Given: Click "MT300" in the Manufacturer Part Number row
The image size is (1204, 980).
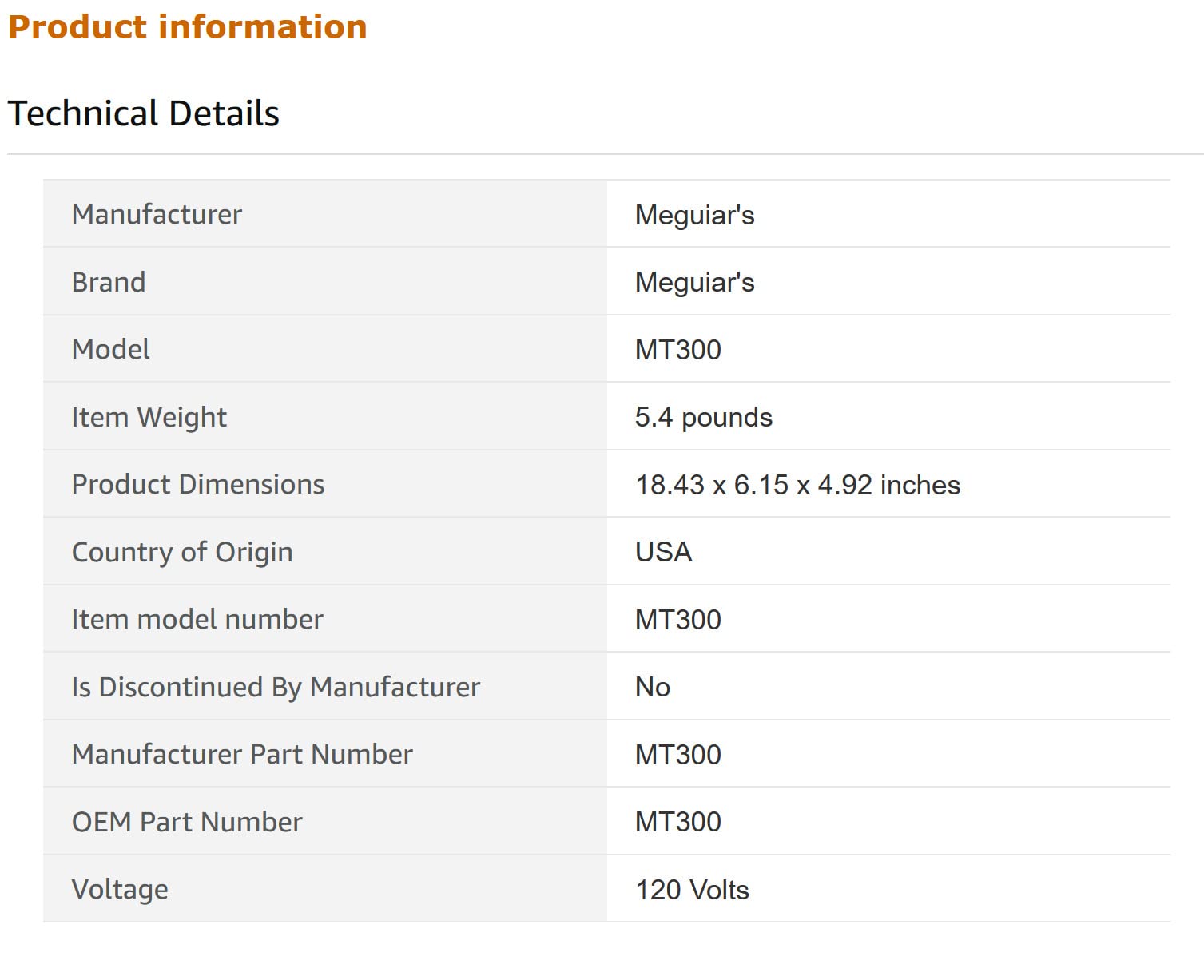Looking at the screenshot, I should 677,755.
